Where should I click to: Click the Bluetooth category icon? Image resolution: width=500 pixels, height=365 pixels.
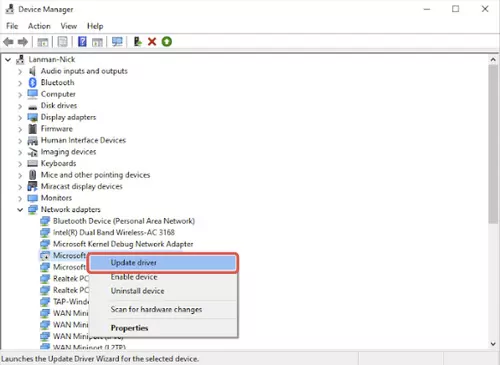click(33, 82)
